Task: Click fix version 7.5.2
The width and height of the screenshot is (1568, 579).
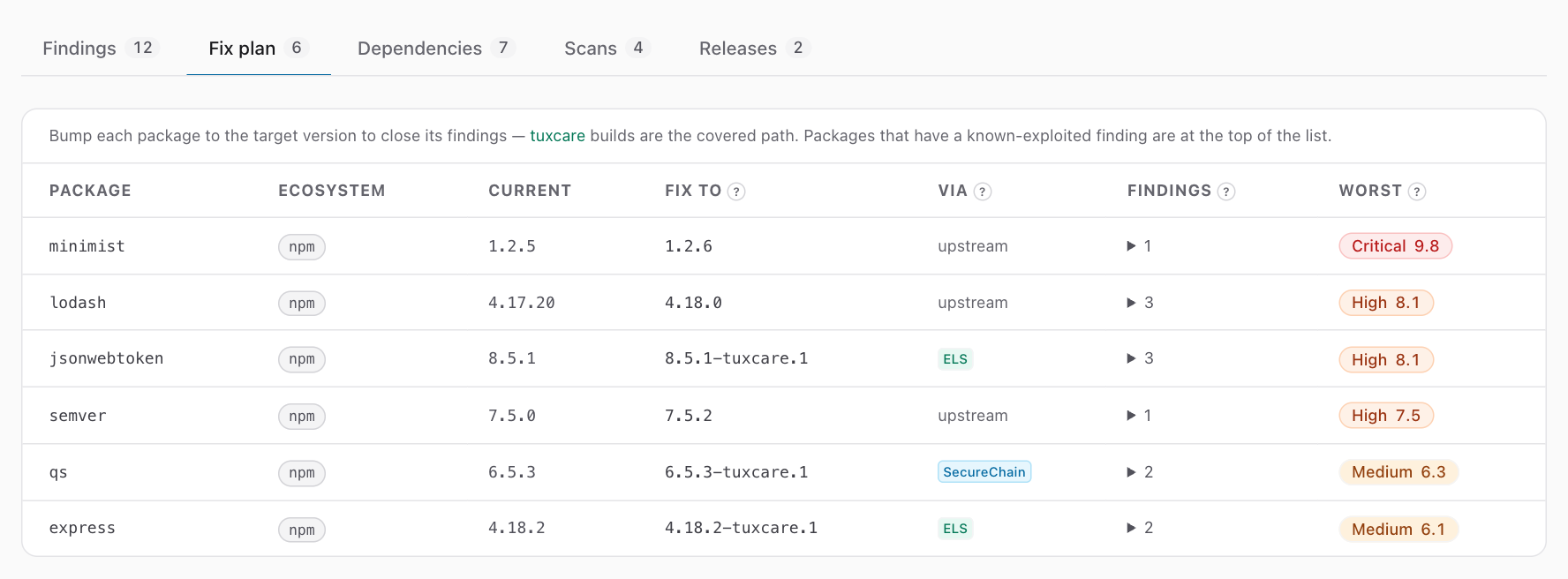Action: [x=689, y=416]
